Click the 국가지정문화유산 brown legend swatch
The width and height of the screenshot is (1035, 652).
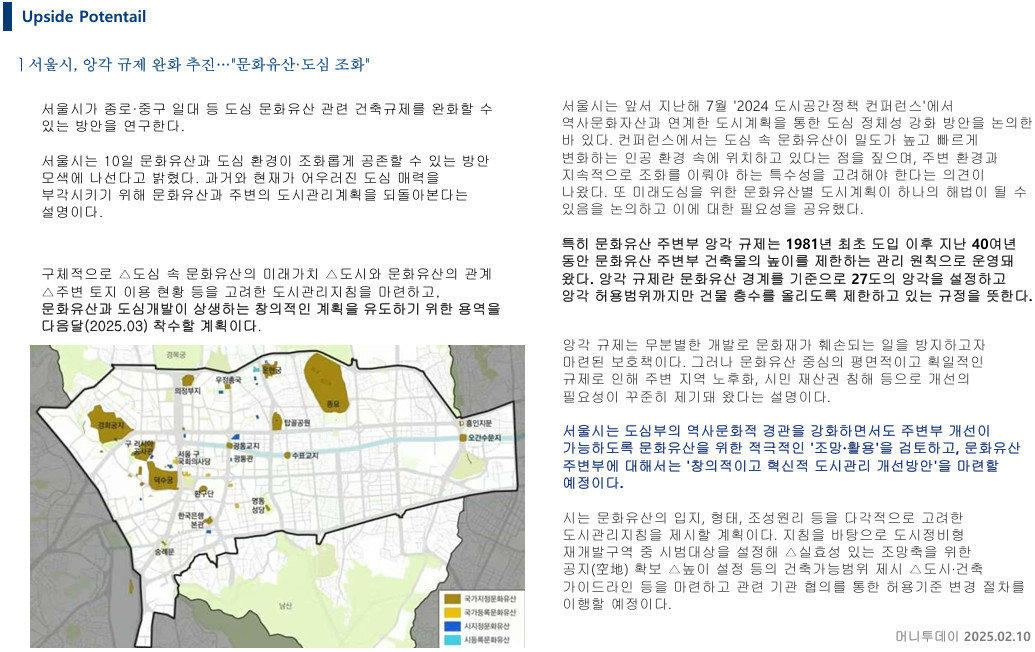[452, 599]
